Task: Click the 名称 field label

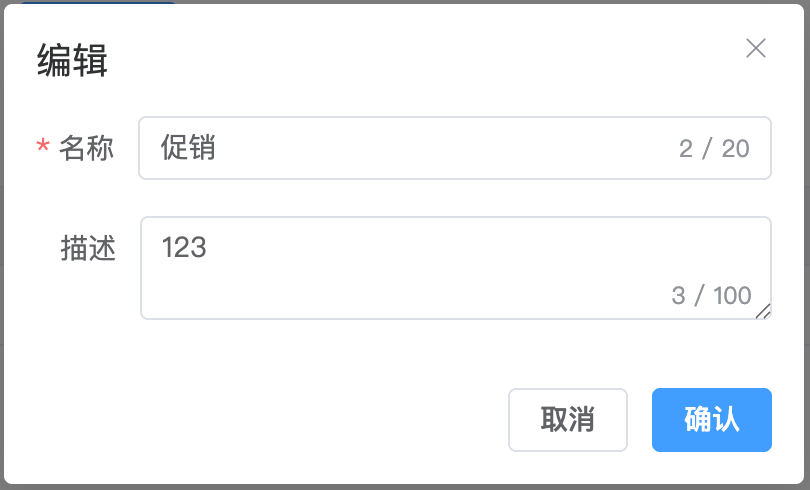Action: (x=86, y=149)
